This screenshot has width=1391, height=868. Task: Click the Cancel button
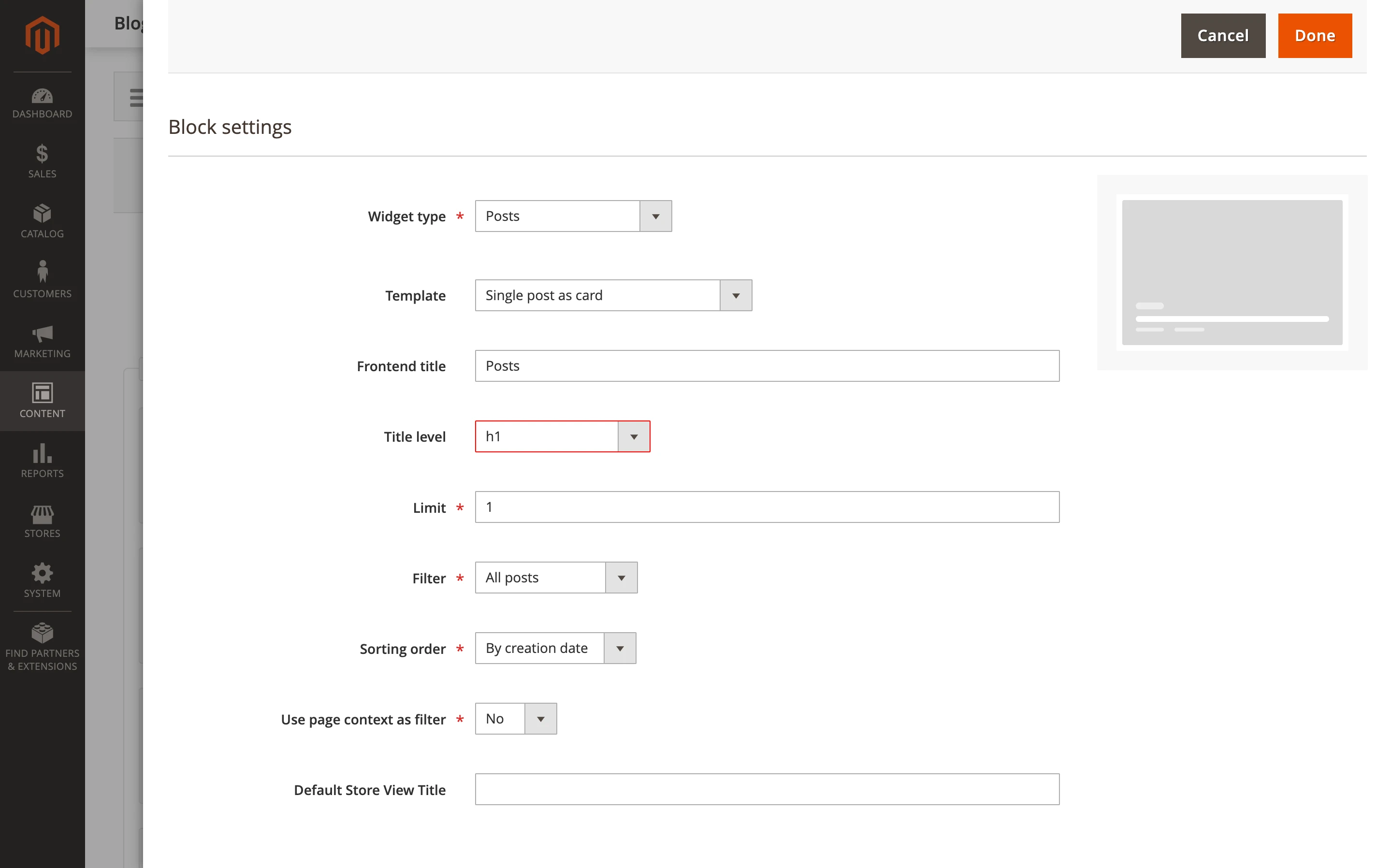[x=1222, y=36]
